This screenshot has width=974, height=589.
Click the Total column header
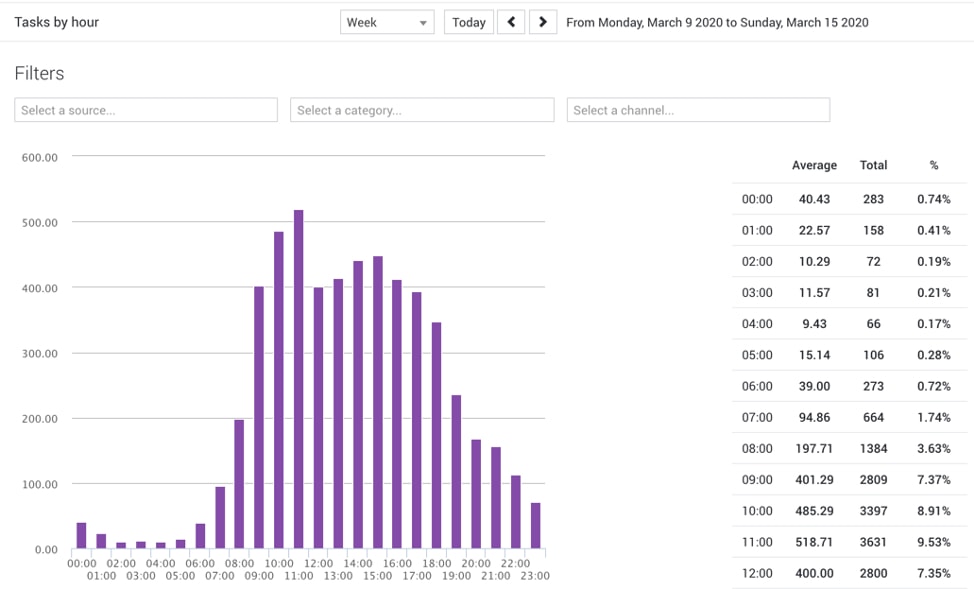873,165
